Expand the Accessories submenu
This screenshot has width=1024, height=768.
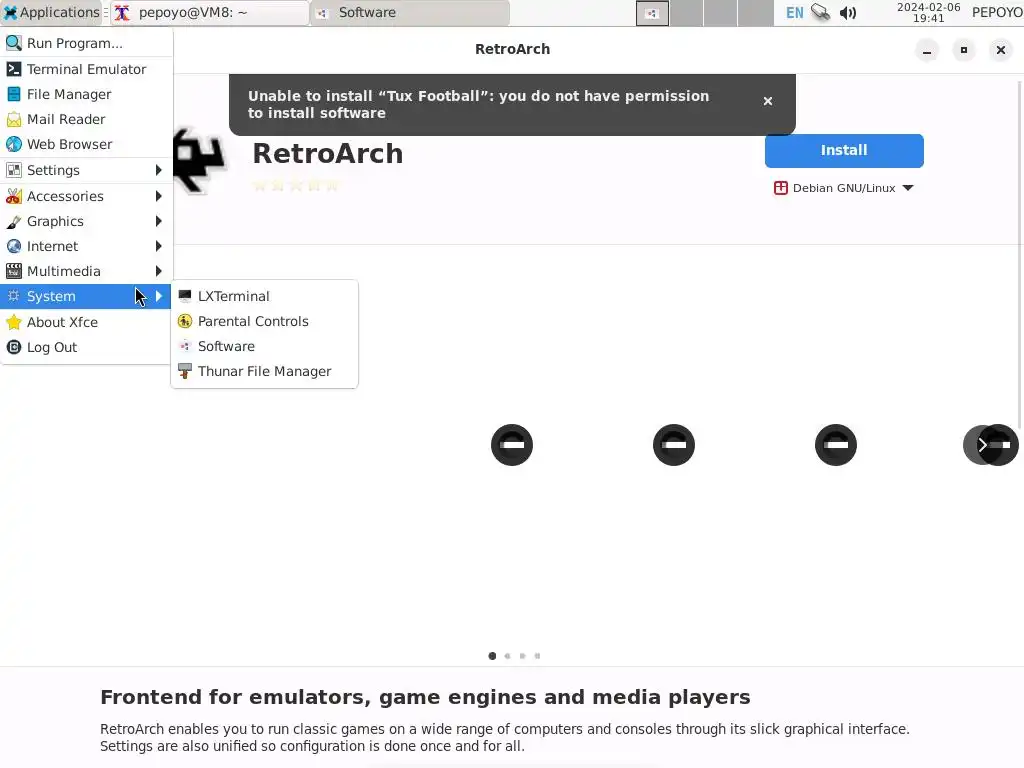point(86,196)
